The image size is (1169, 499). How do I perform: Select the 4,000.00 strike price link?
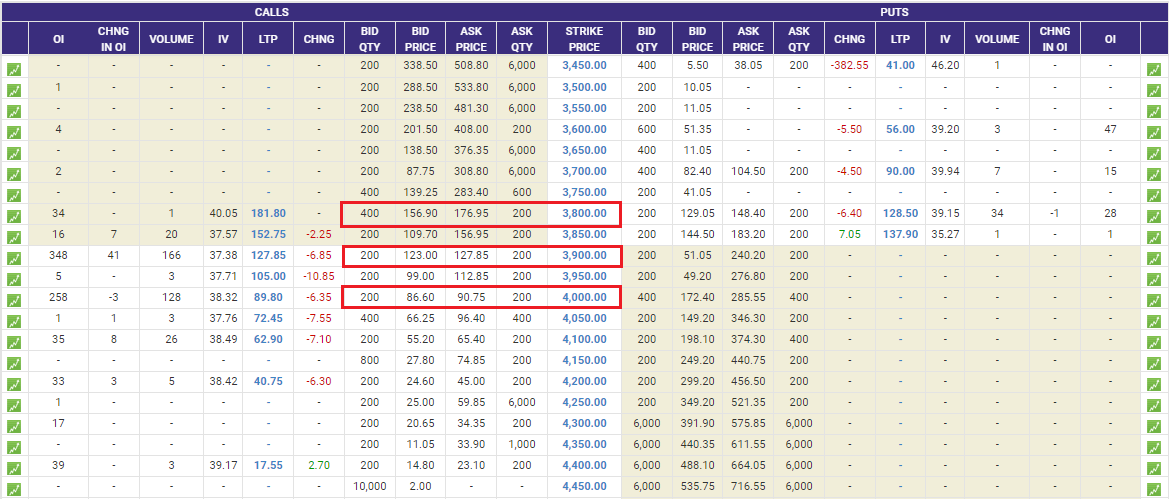584,297
